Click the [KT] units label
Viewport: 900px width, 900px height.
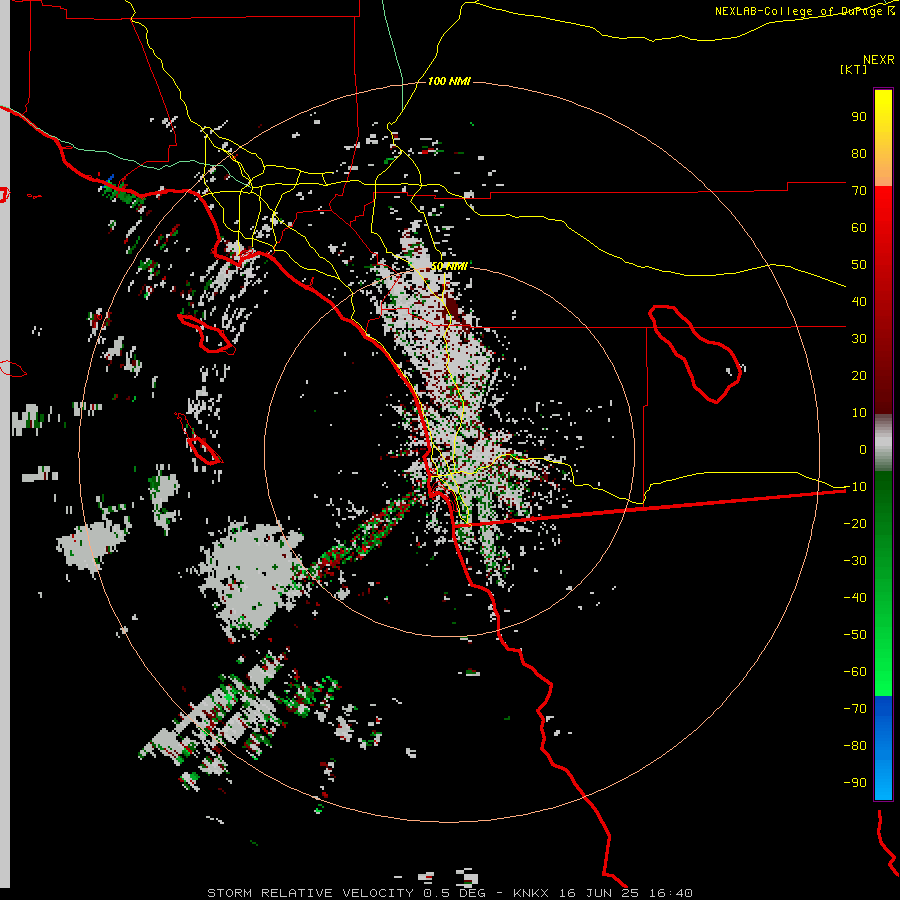tap(854, 69)
